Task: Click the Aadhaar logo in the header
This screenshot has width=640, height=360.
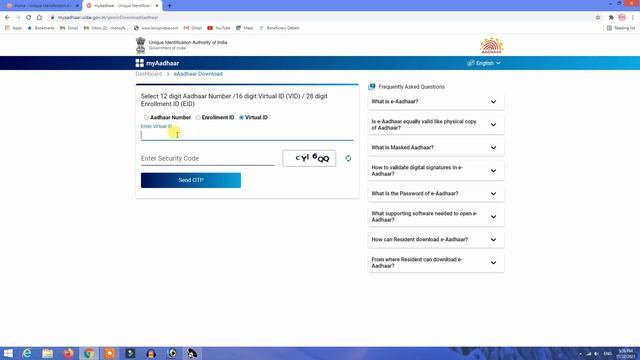Action: tap(491, 45)
